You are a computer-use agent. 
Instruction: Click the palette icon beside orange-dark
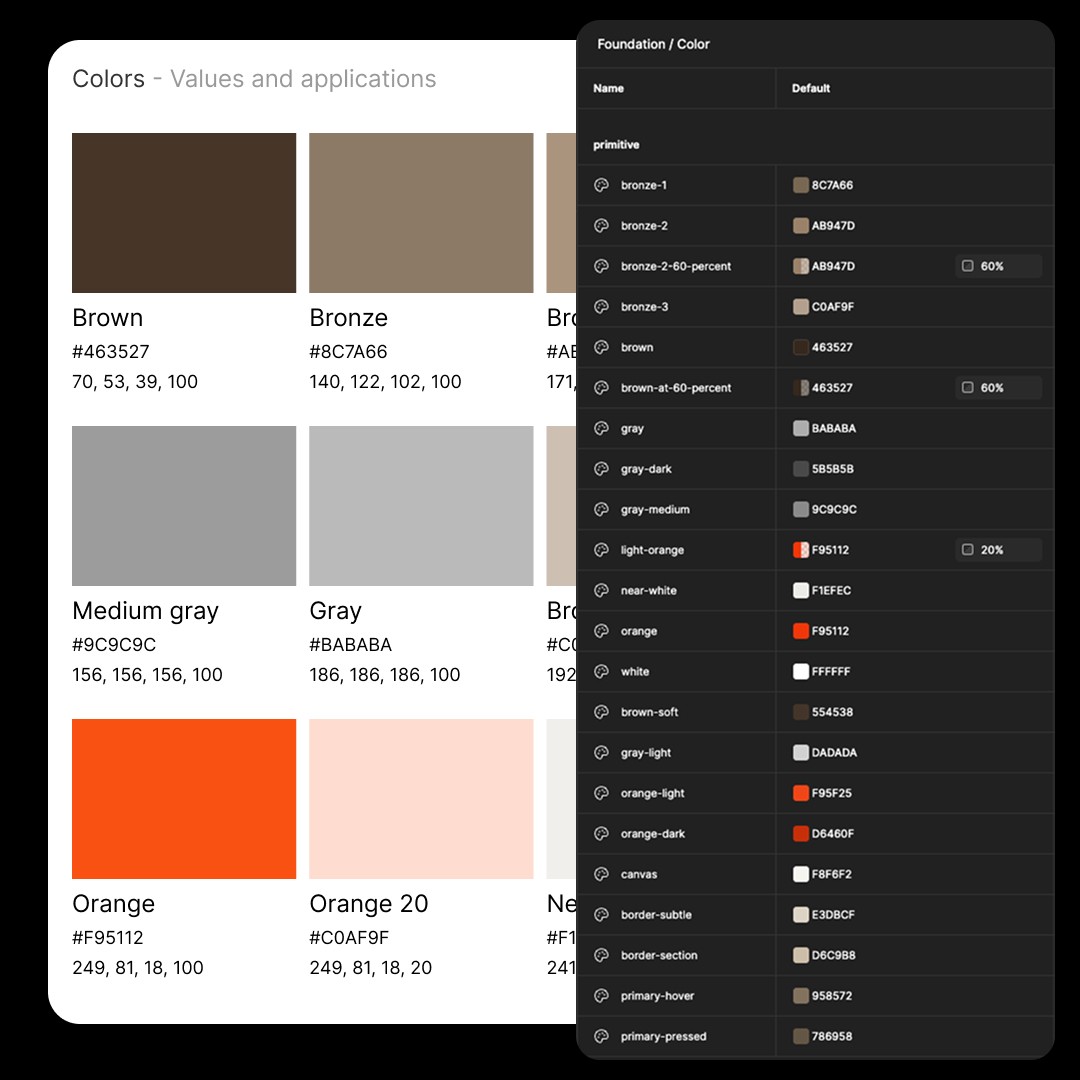[601, 833]
